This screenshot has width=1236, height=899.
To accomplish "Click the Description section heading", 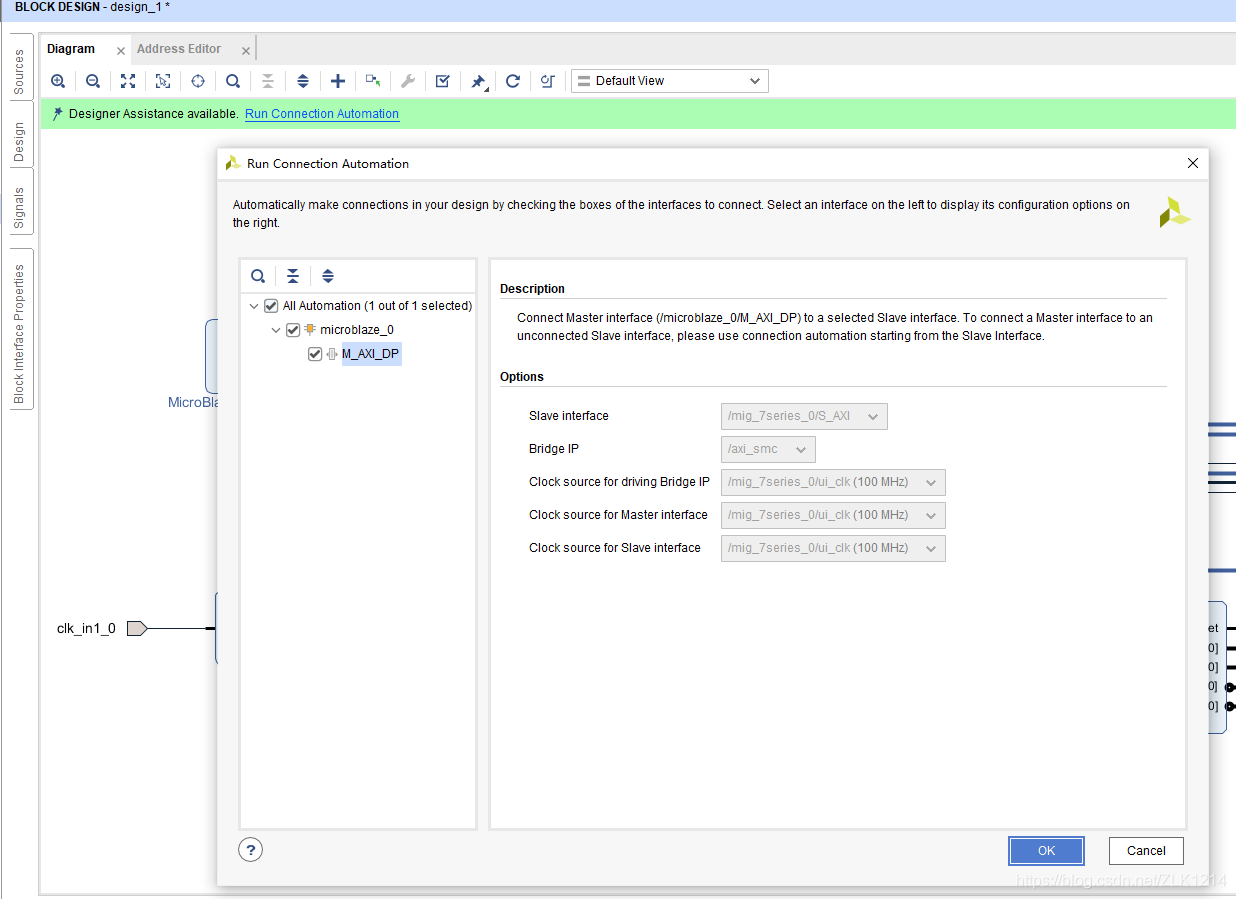I will (532, 289).
